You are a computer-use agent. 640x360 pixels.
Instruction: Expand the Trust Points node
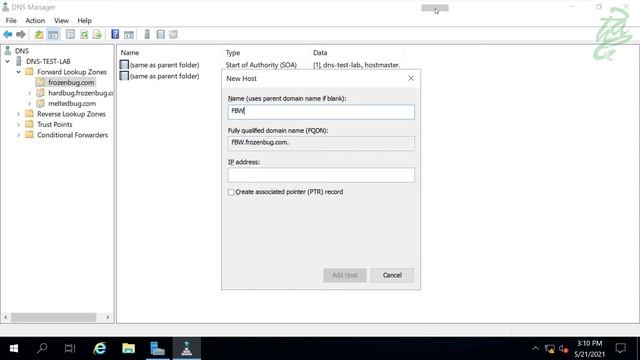(18, 124)
